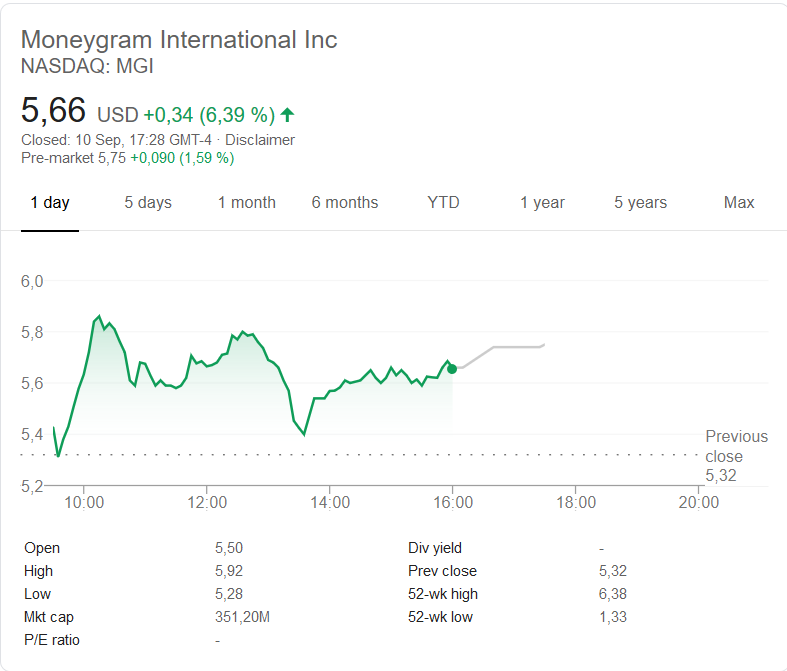Click the 52-wk high value 6,38
The image size is (787, 671).
click(612, 594)
